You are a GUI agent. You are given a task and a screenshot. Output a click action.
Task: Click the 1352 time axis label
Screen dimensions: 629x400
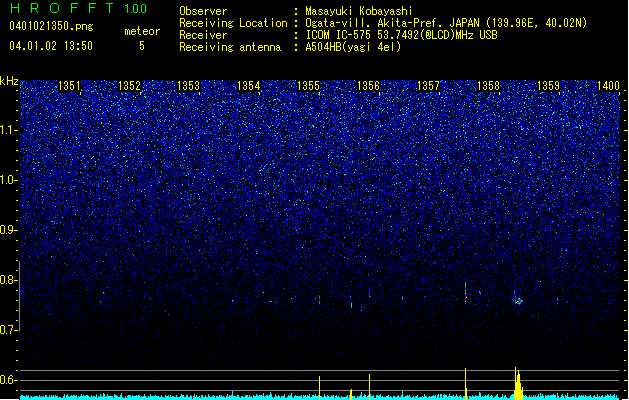(x=130, y=86)
